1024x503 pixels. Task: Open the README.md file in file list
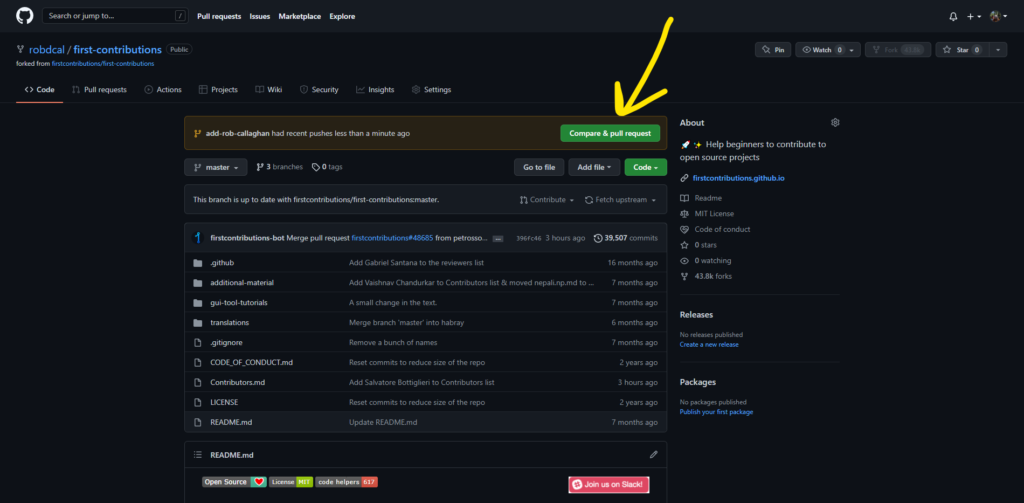(x=231, y=422)
